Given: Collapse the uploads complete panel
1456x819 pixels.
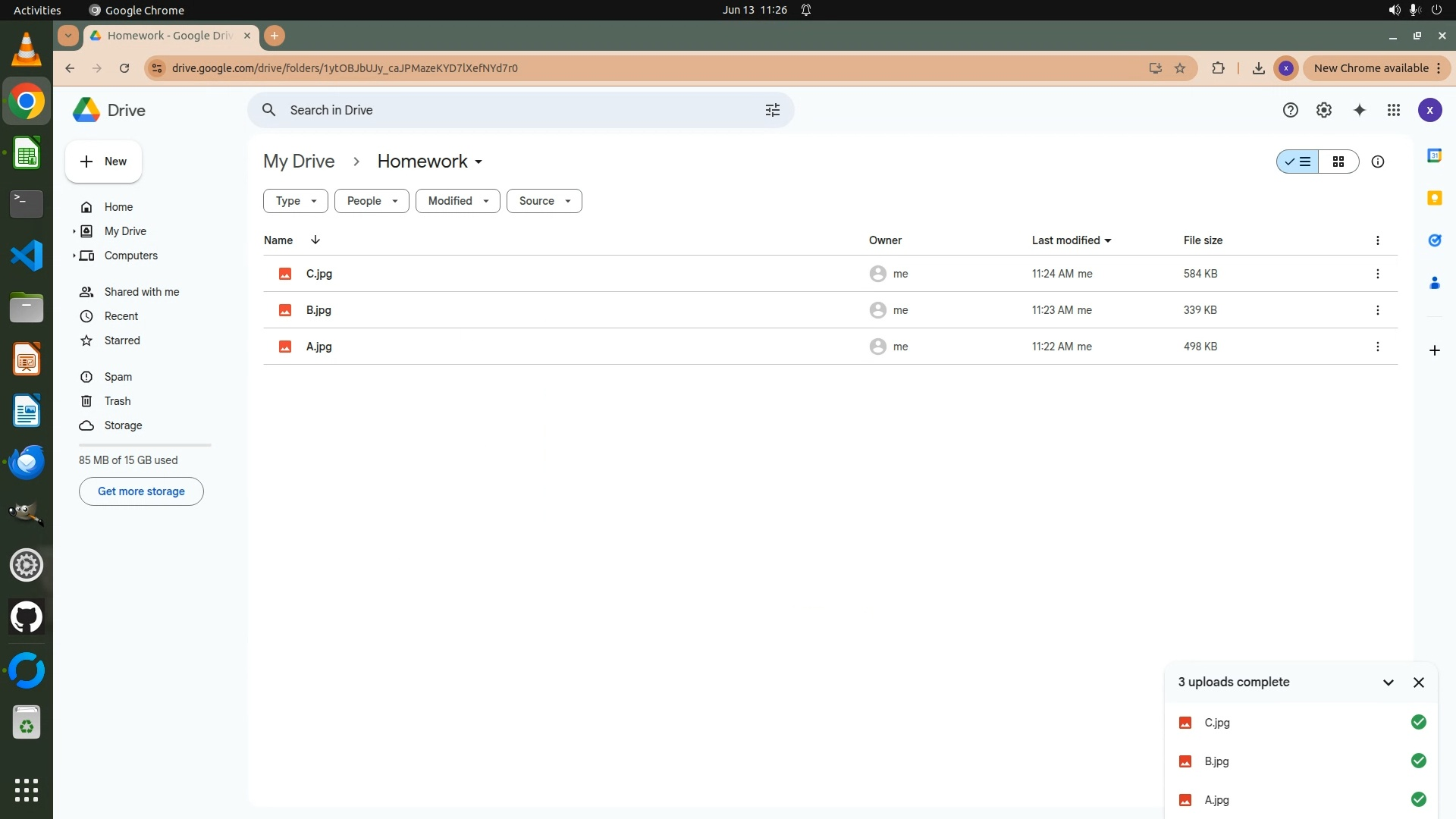Looking at the screenshot, I should 1388,682.
